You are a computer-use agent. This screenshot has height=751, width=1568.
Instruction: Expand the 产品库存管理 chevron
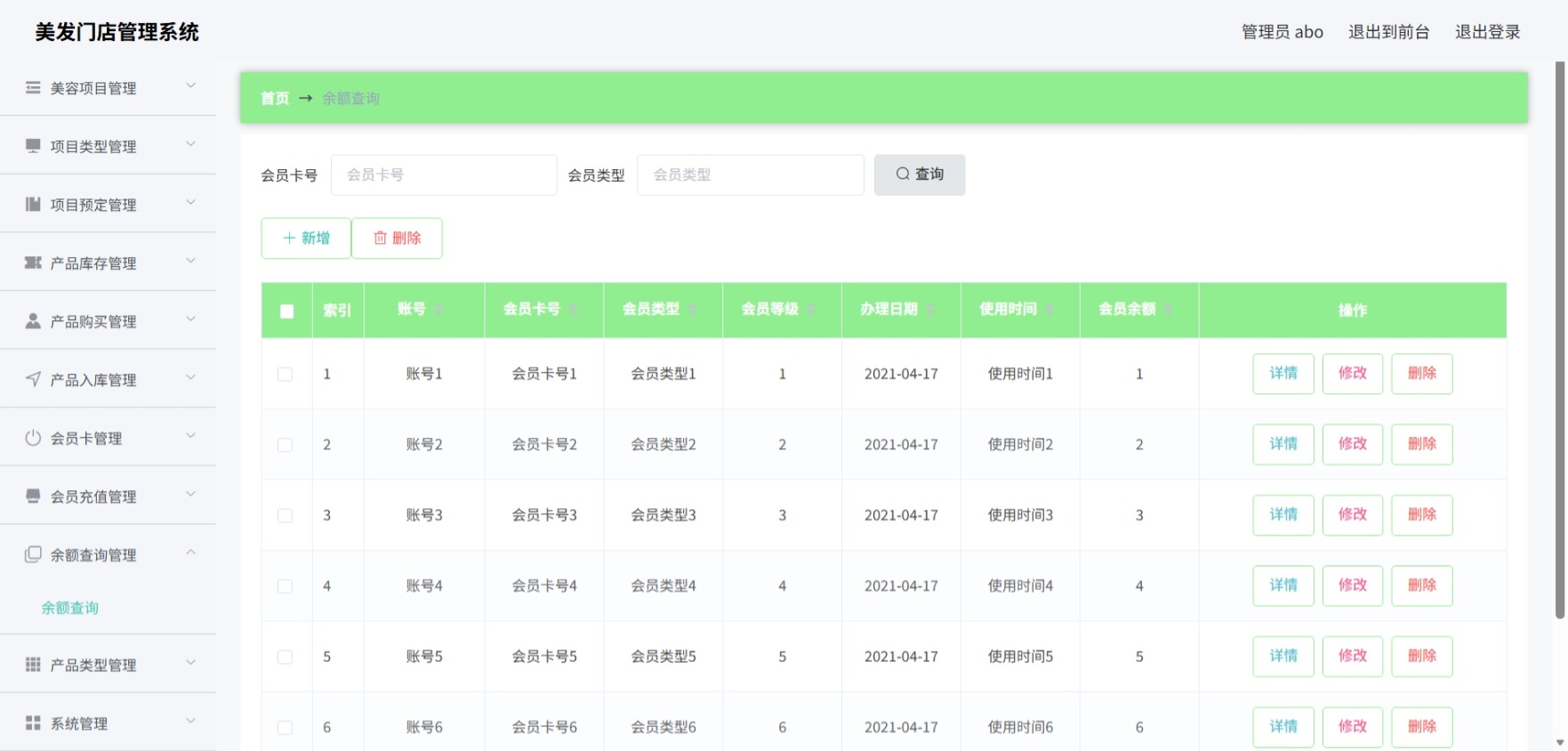190,261
